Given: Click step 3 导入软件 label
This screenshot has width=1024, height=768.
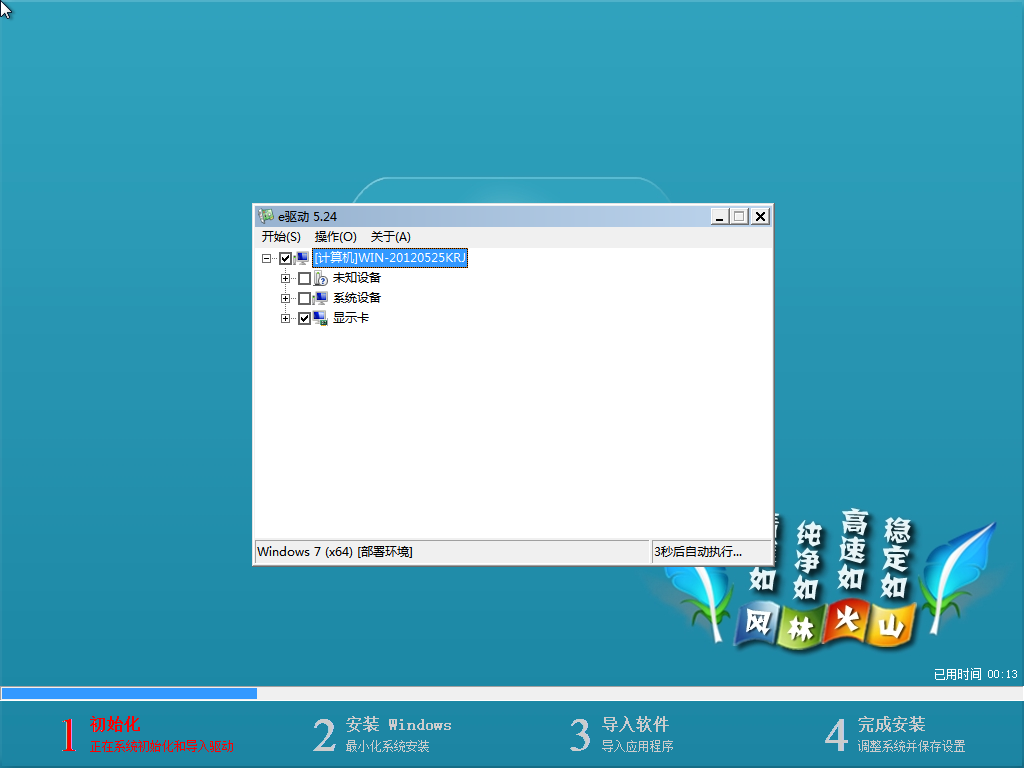Looking at the screenshot, I should pyautogui.click(x=635, y=724).
